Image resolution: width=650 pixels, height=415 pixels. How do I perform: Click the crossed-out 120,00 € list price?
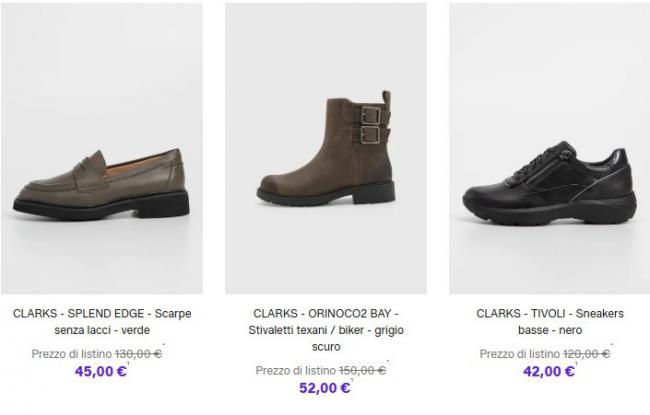tap(586, 354)
